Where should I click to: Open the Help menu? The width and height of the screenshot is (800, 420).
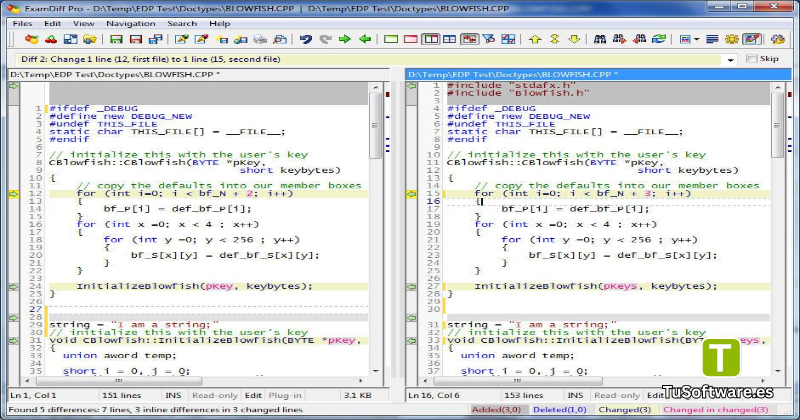(x=219, y=23)
